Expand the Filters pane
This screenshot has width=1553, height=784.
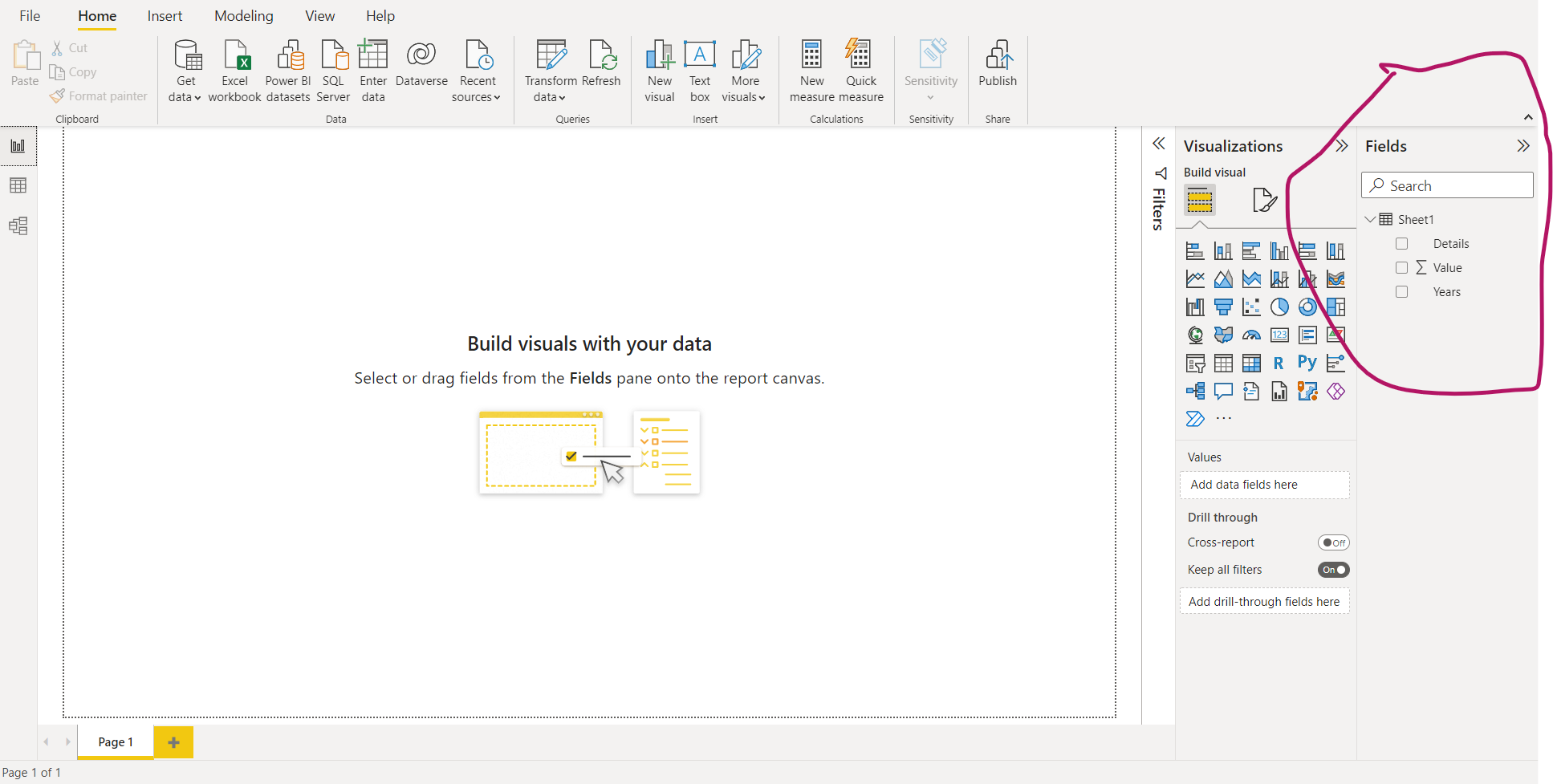tap(1158, 144)
